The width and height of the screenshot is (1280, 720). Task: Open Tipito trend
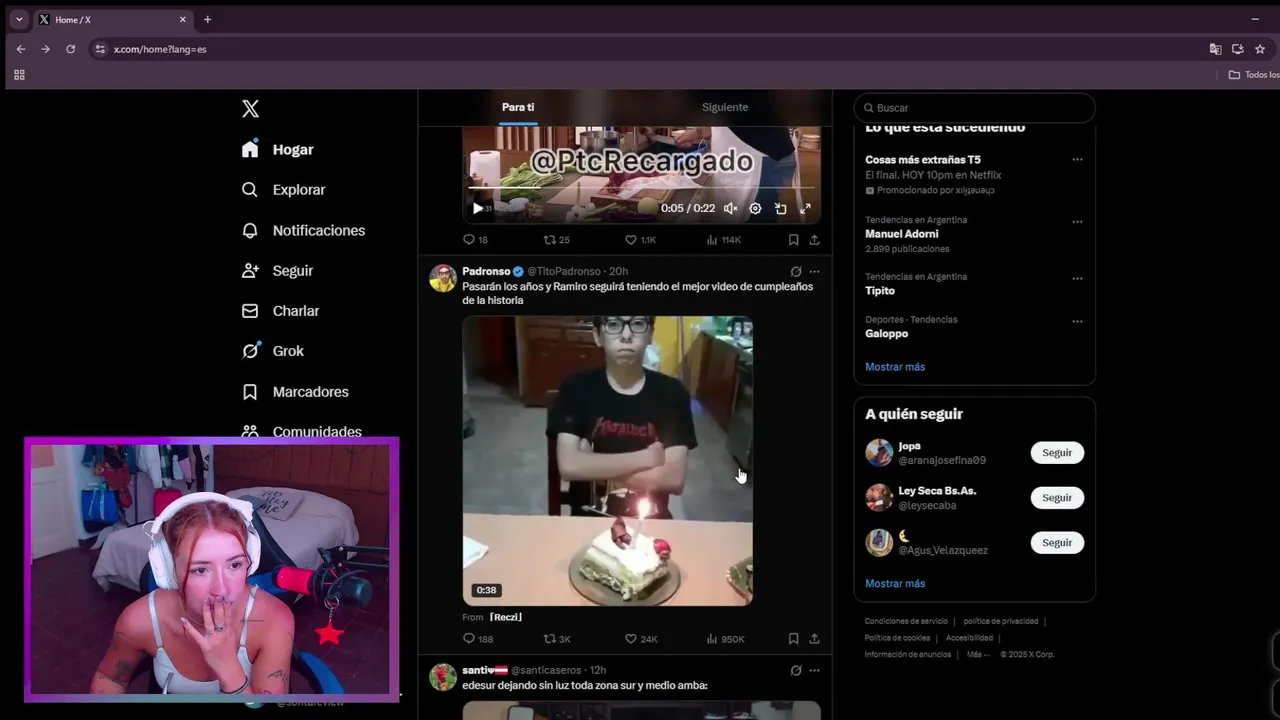coord(880,291)
